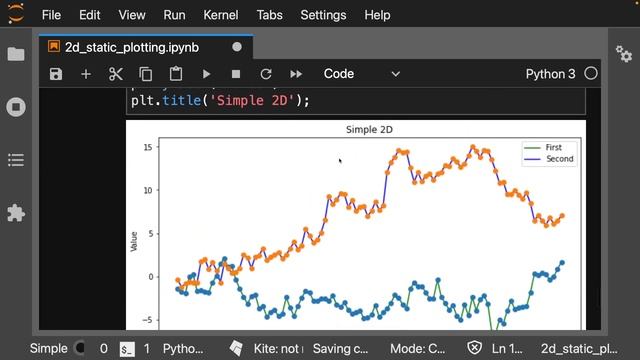This screenshot has height=360, width=640.
Task: Click the Saving status message
Action: click(x=340, y=349)
